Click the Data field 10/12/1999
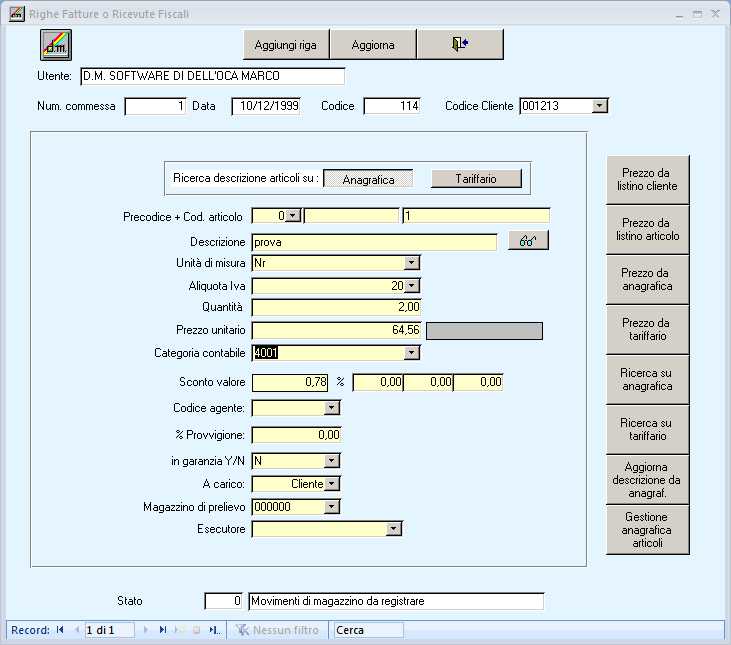731x645 pixels. [266, 106]
